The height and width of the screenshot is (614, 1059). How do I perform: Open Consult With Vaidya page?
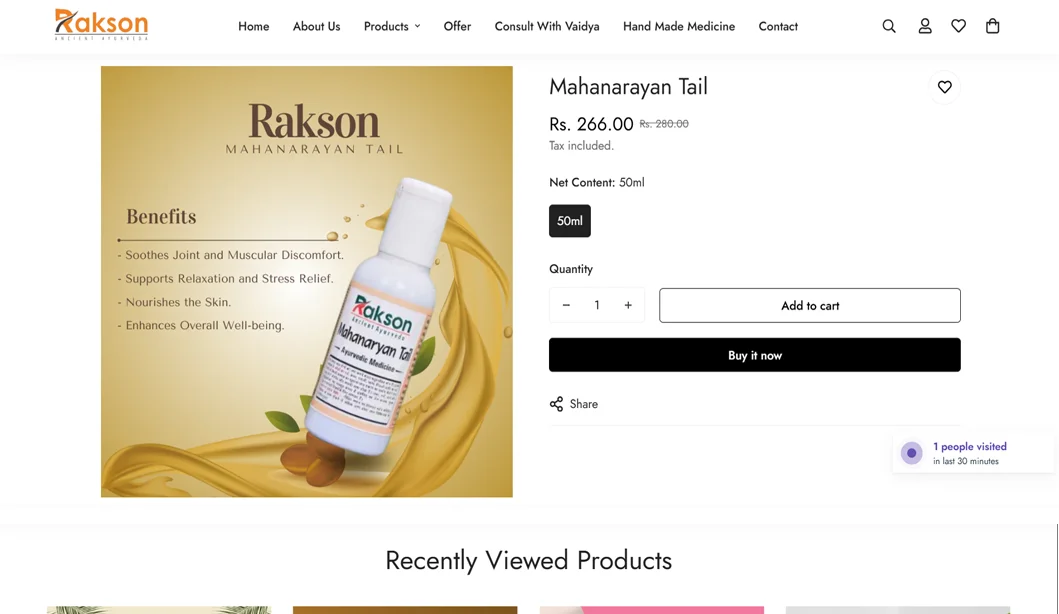pos(546,26)
